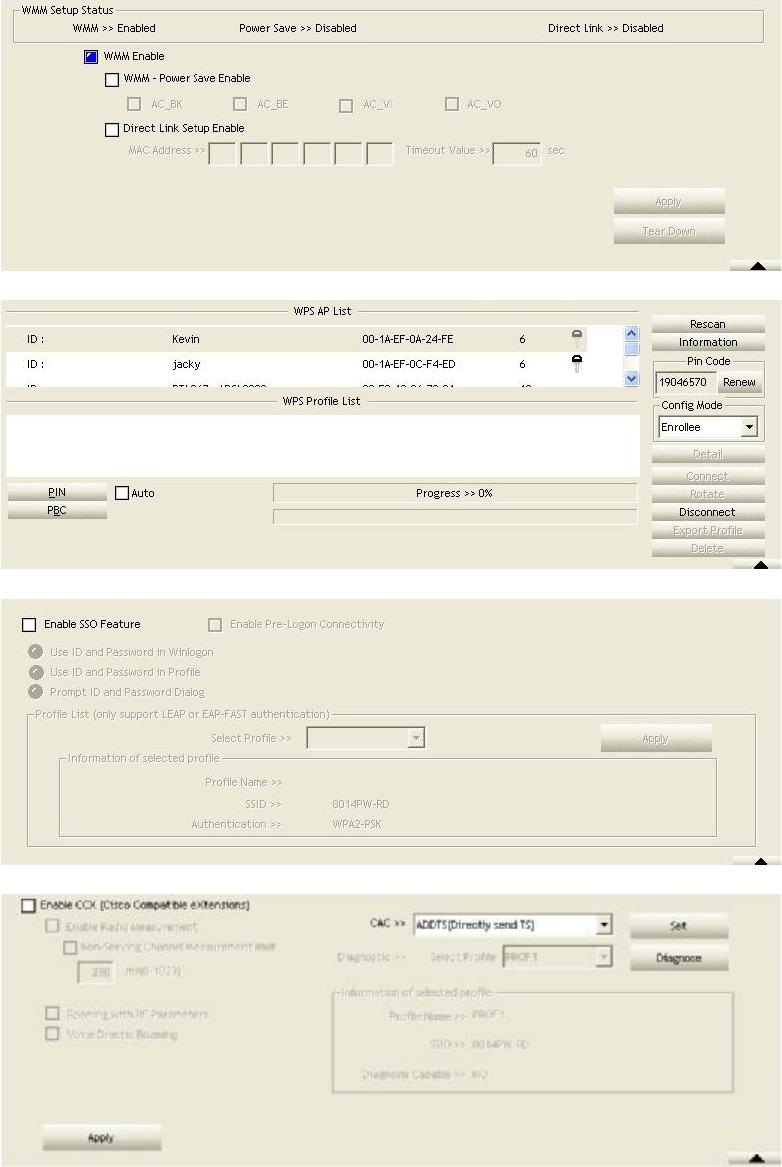Start WPS with the PBC button
The width and height of the screenshot is (782, 1167).
57,511
